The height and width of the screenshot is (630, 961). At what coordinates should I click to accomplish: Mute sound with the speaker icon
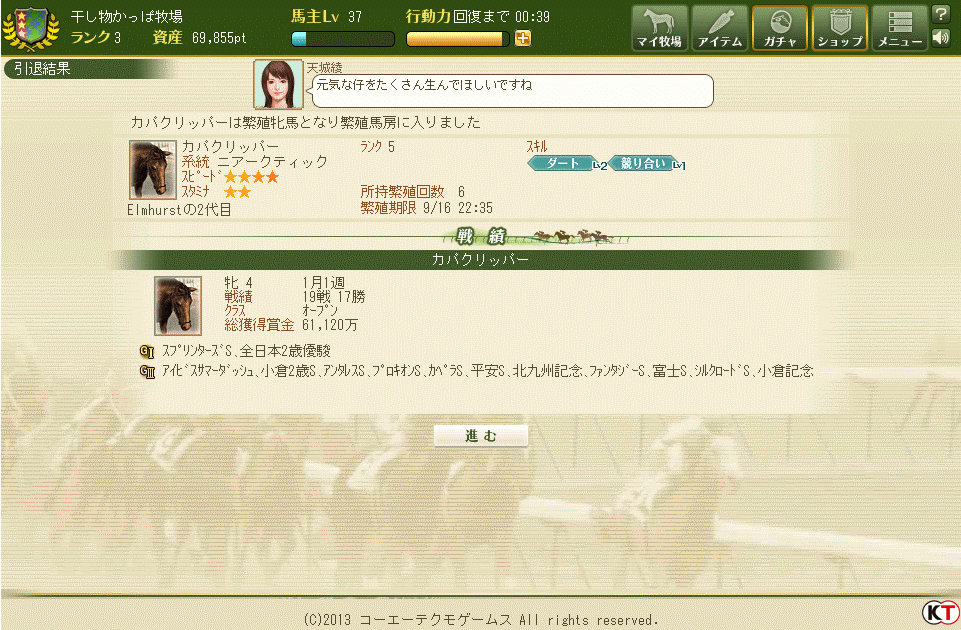tap(940, 38)
